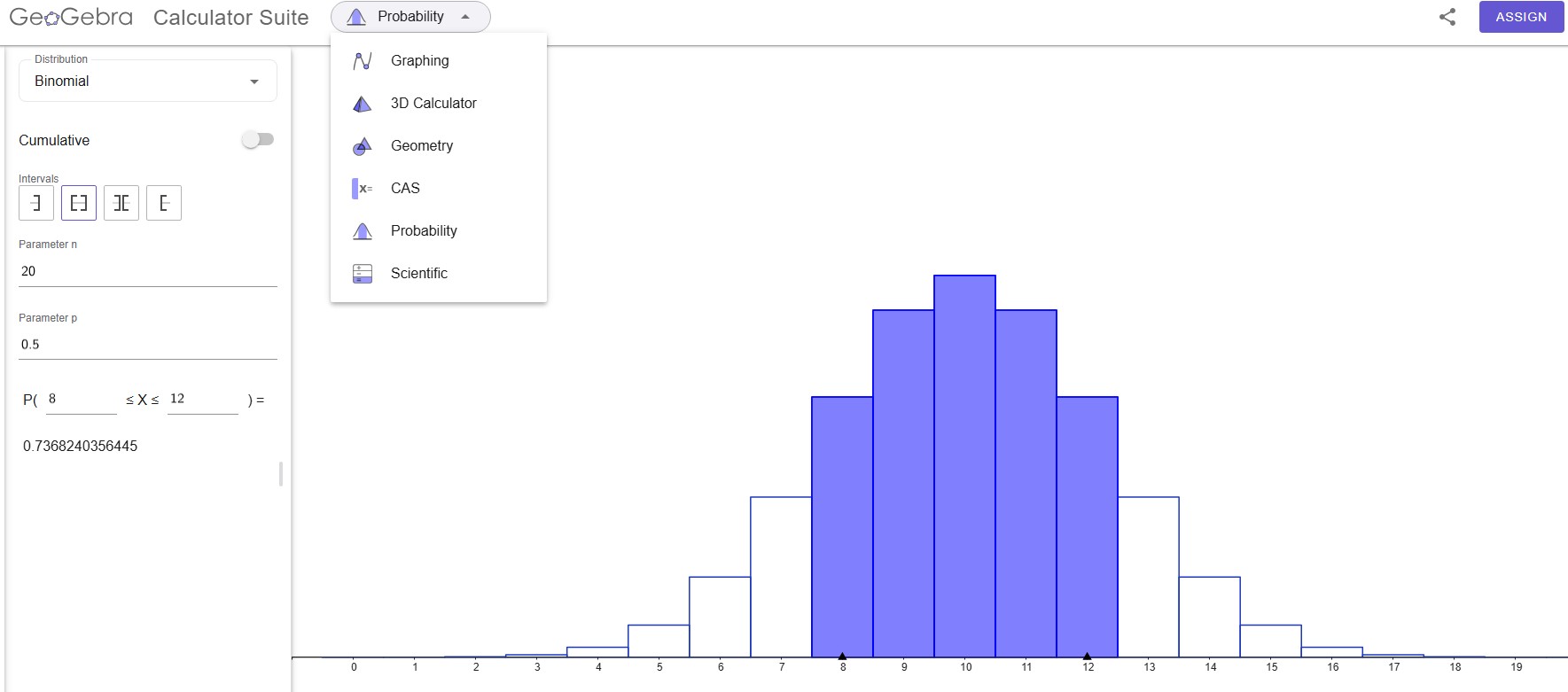Click the Intervals label
Viewport: 1568px width, 692px height.
click(x=38, y=179)
